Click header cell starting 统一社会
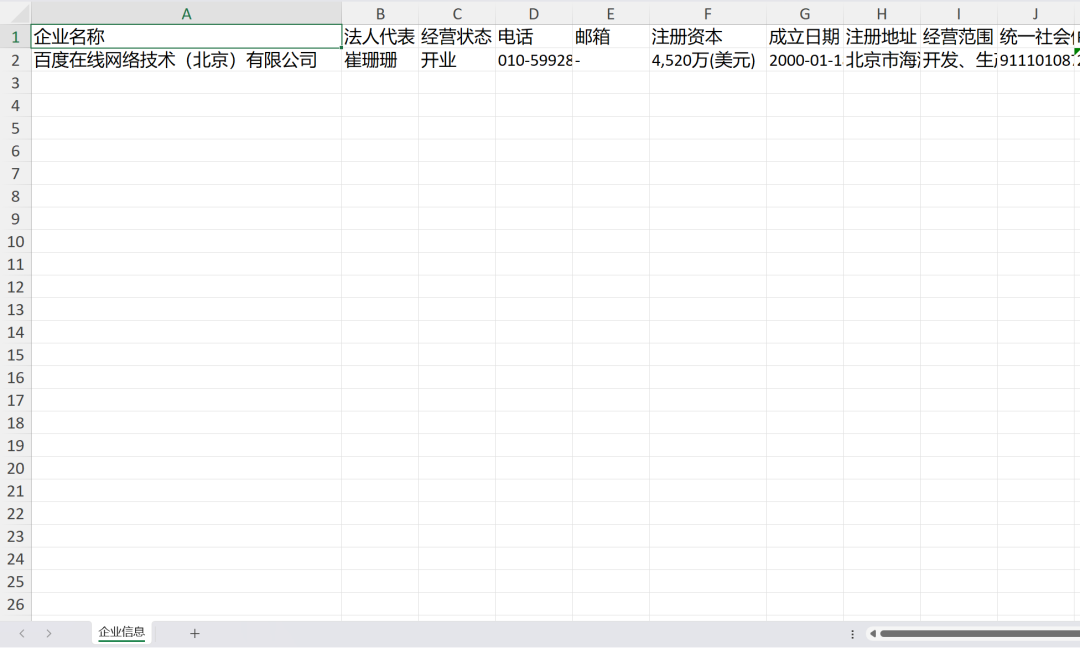The image size is (1080, 648). click(x=1038, y=36)
